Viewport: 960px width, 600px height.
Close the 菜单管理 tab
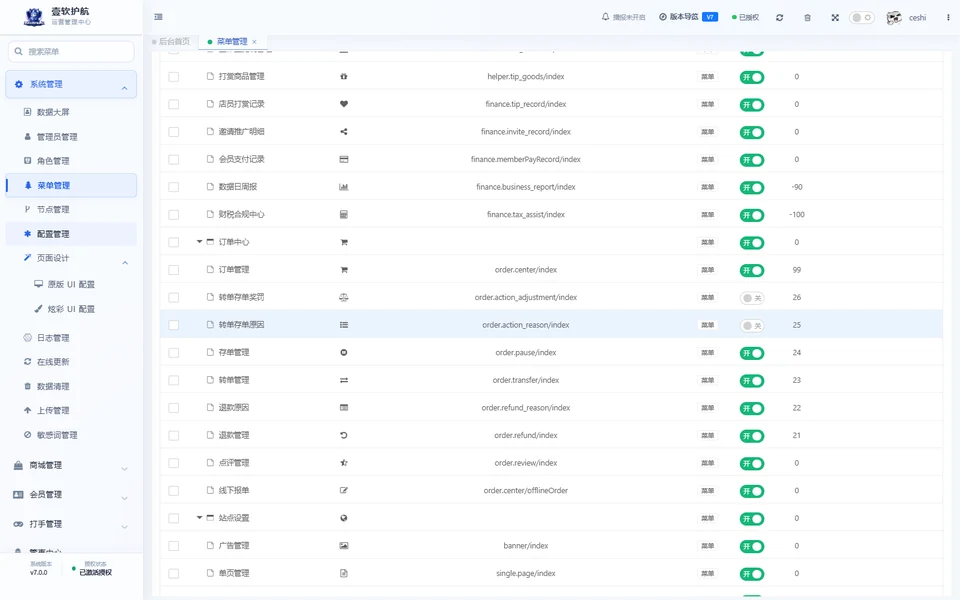(254, 42)
